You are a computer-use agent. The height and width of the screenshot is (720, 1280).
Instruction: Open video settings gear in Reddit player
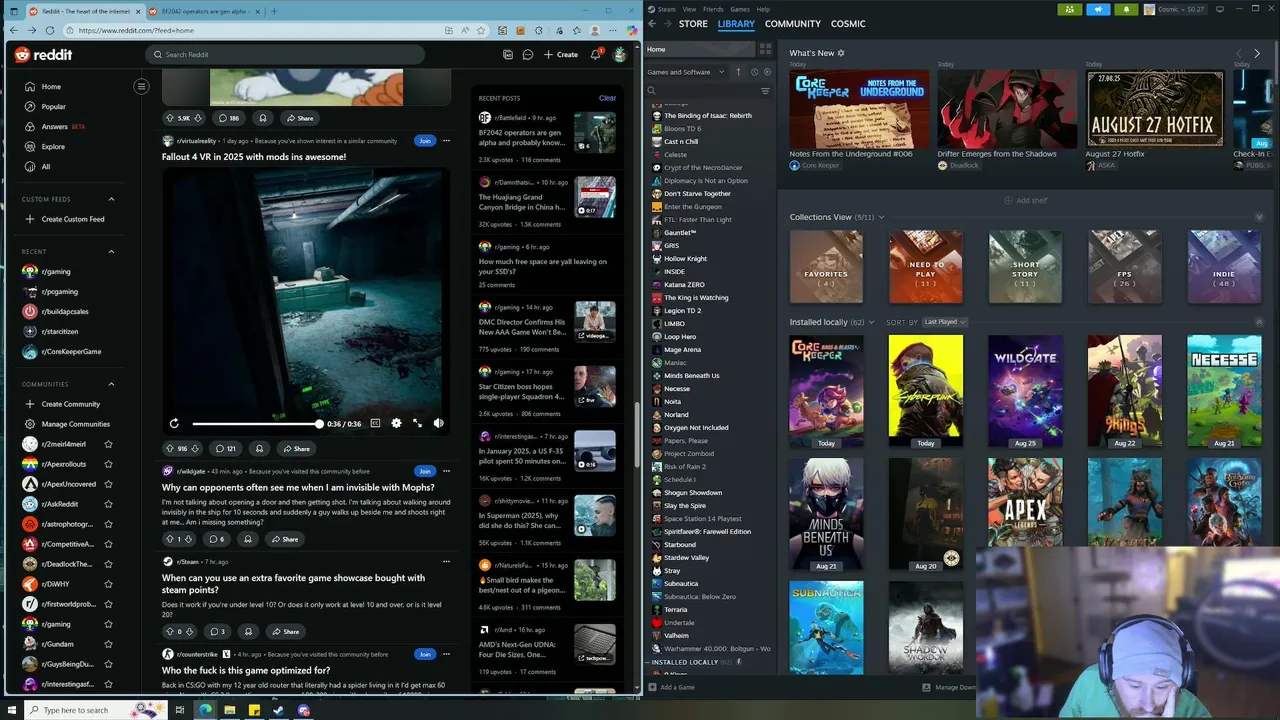(x=396, y=423)
